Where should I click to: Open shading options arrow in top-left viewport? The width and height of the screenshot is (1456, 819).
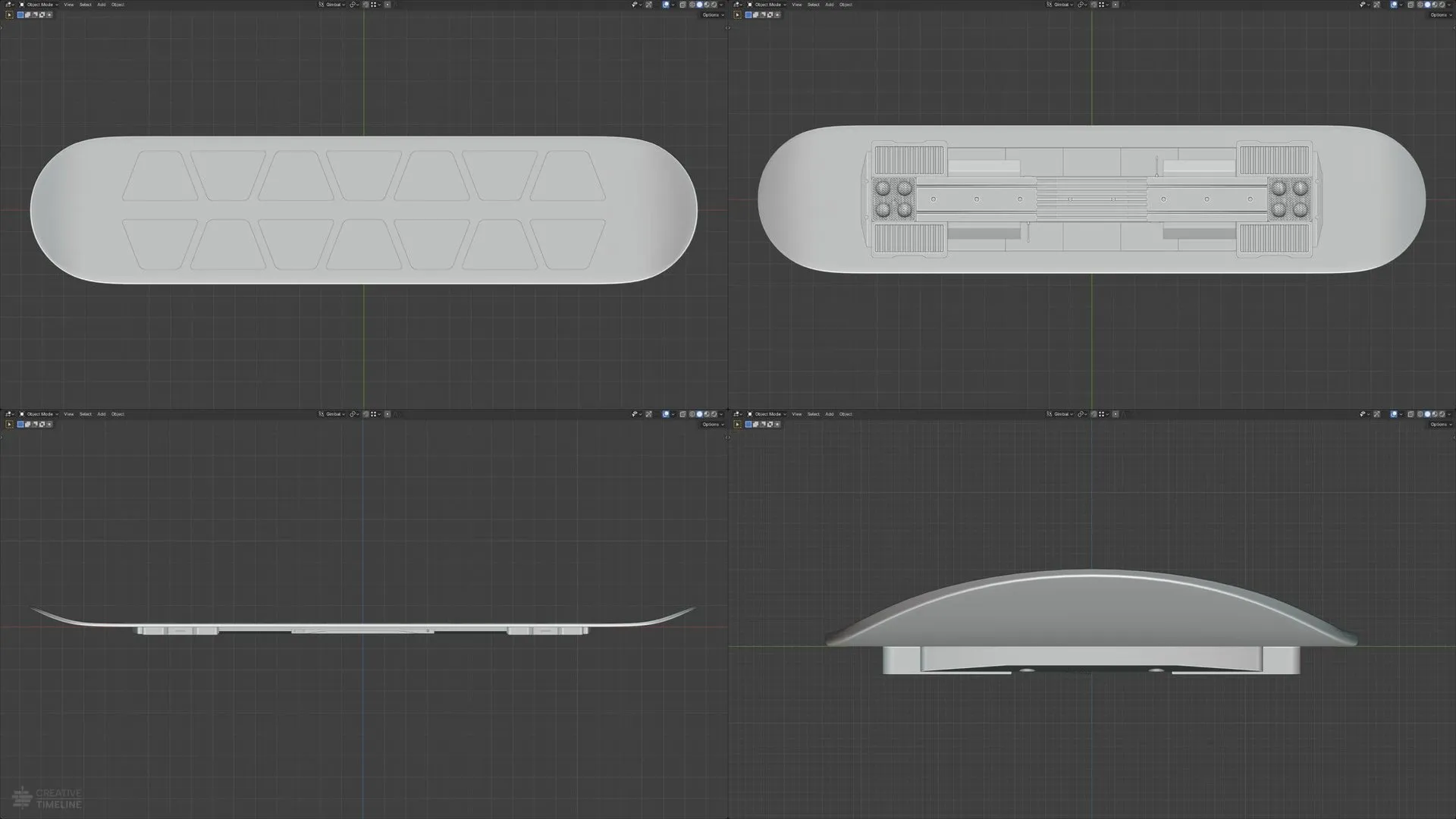(721, 5)
